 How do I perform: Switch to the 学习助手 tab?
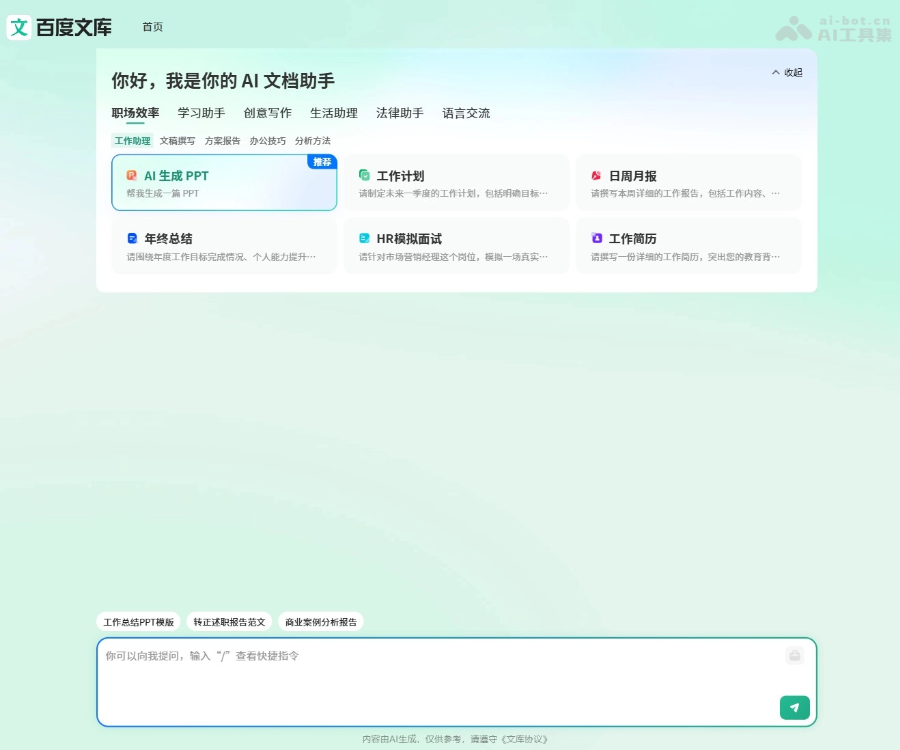pos(202,113)
